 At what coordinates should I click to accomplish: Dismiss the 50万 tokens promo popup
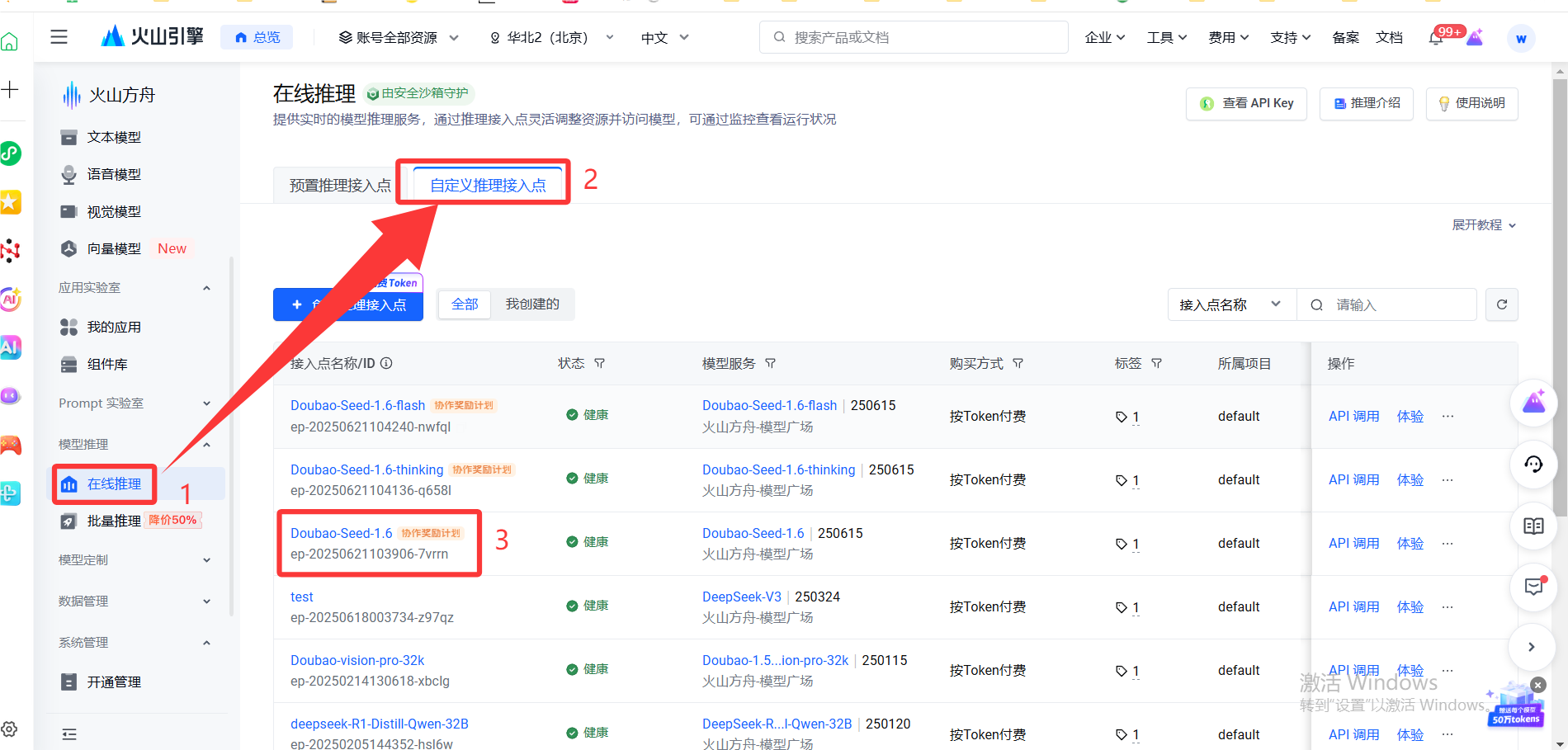click(x=1537, y=685)
